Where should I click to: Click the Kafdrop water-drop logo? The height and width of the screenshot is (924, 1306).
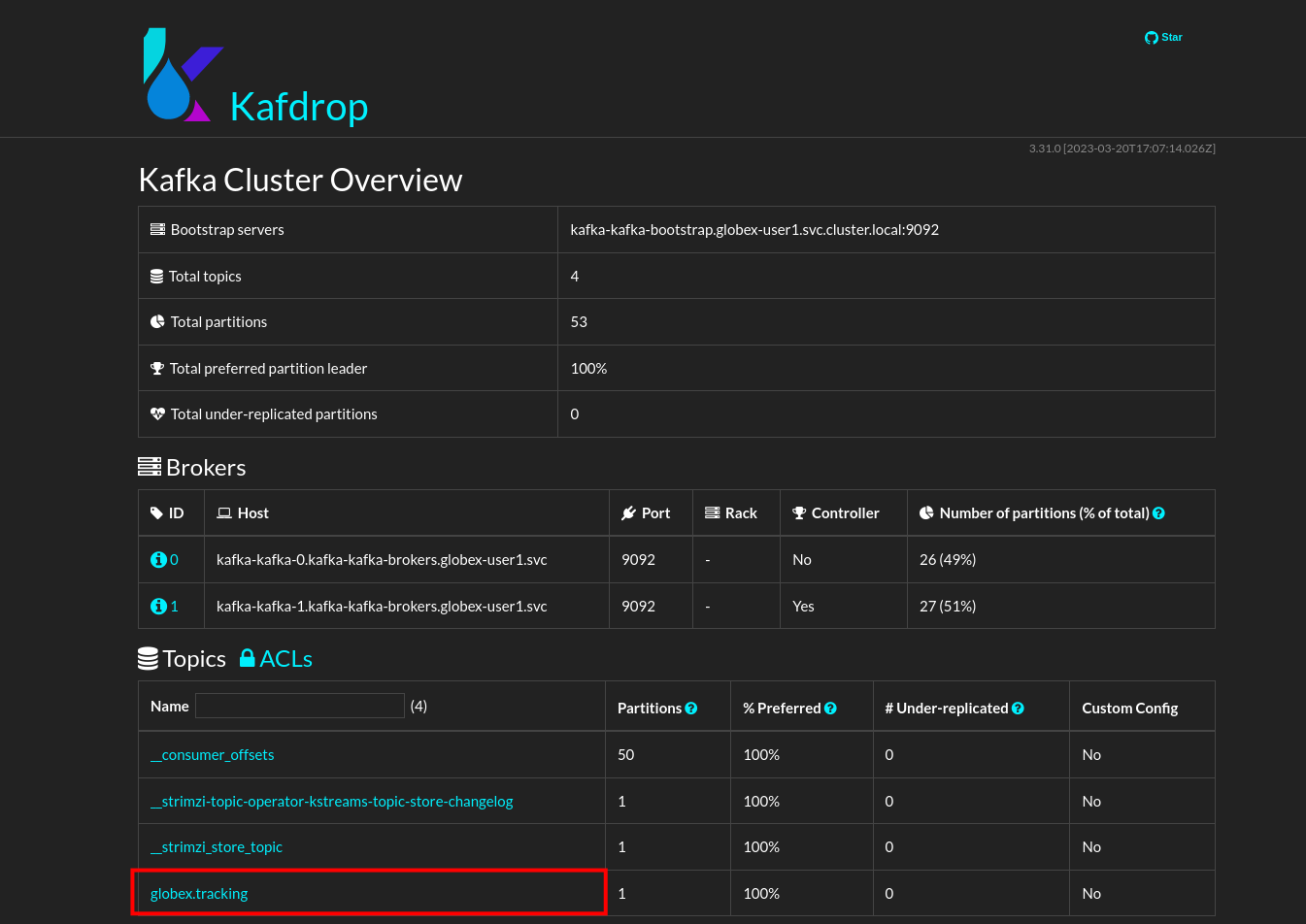184,75
